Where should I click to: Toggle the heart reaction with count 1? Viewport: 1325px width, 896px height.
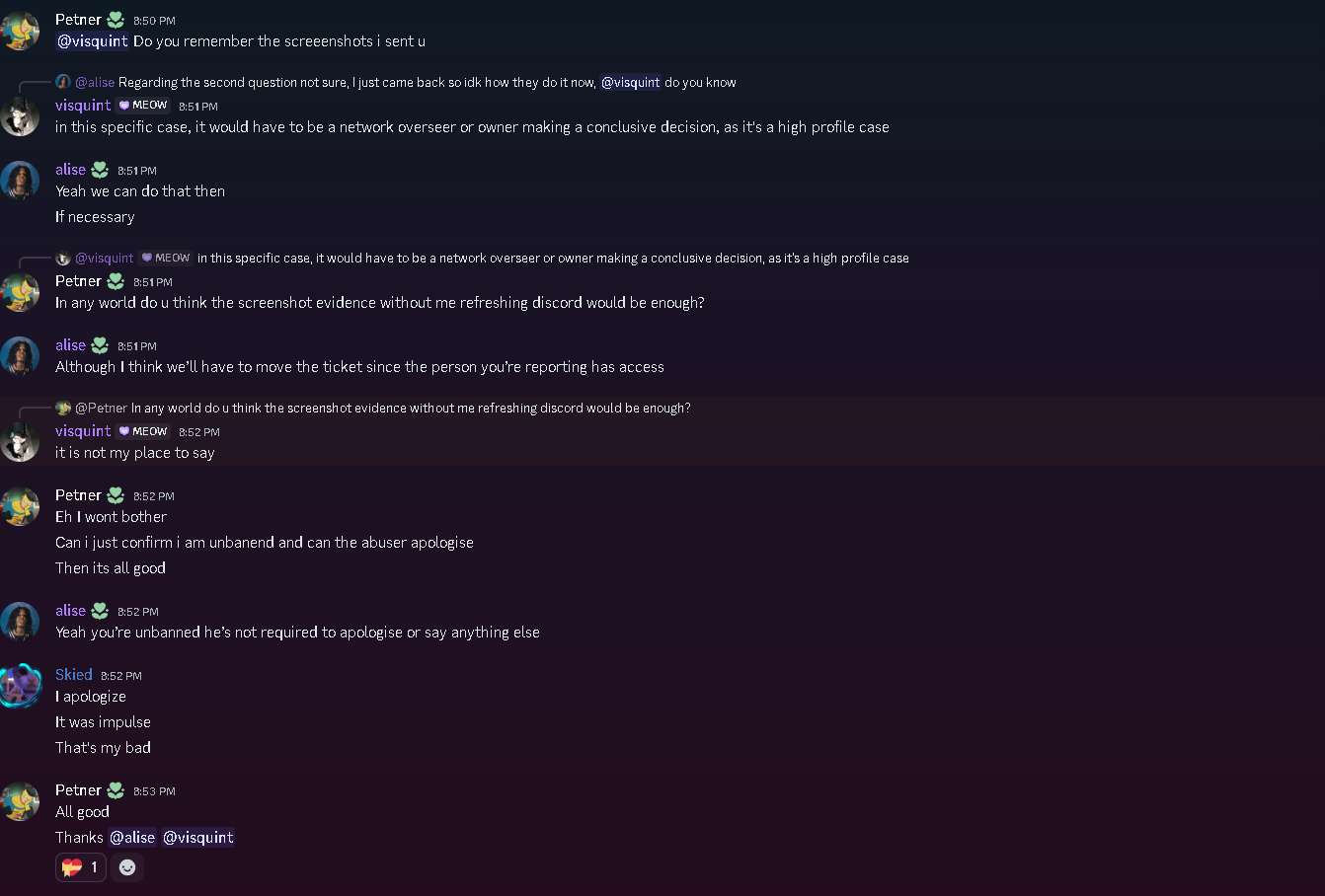[x=81, y=867]
